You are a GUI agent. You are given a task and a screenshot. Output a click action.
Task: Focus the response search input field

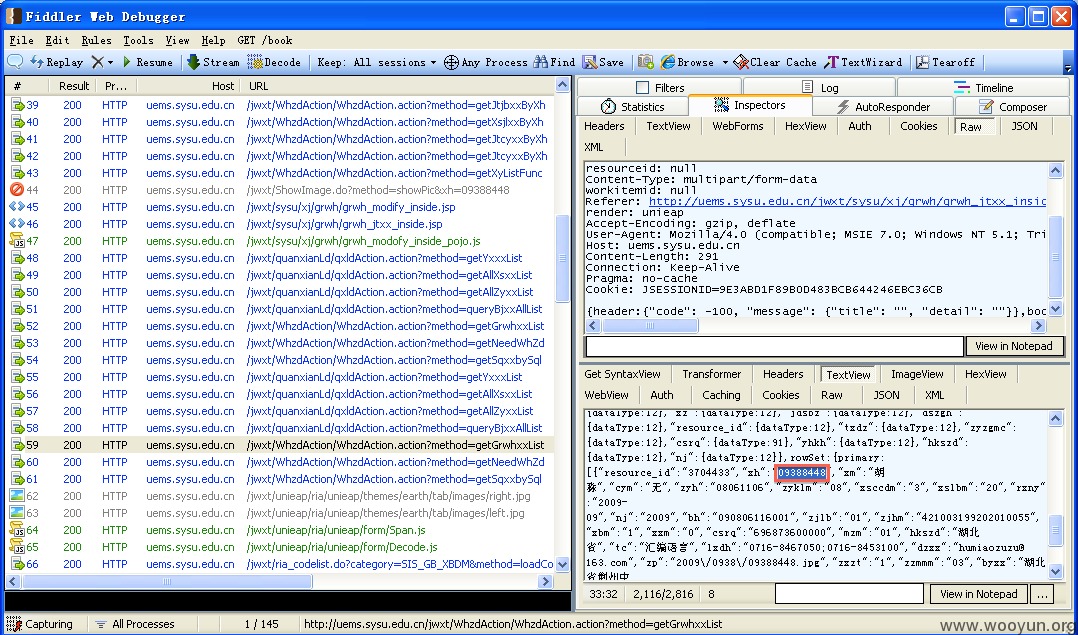coord(849,594)
